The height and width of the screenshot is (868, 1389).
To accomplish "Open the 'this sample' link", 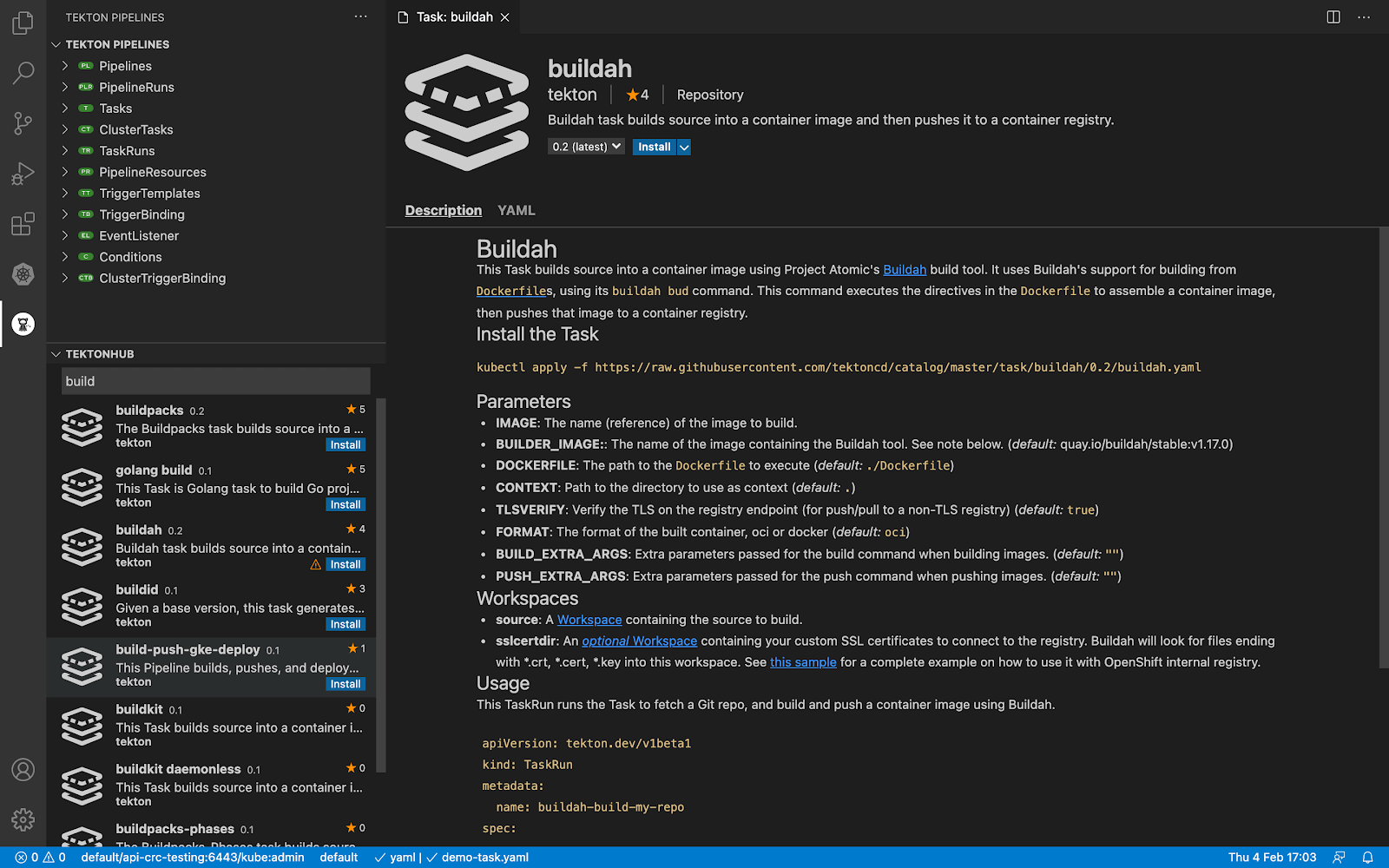I will [x=803, y=662].
